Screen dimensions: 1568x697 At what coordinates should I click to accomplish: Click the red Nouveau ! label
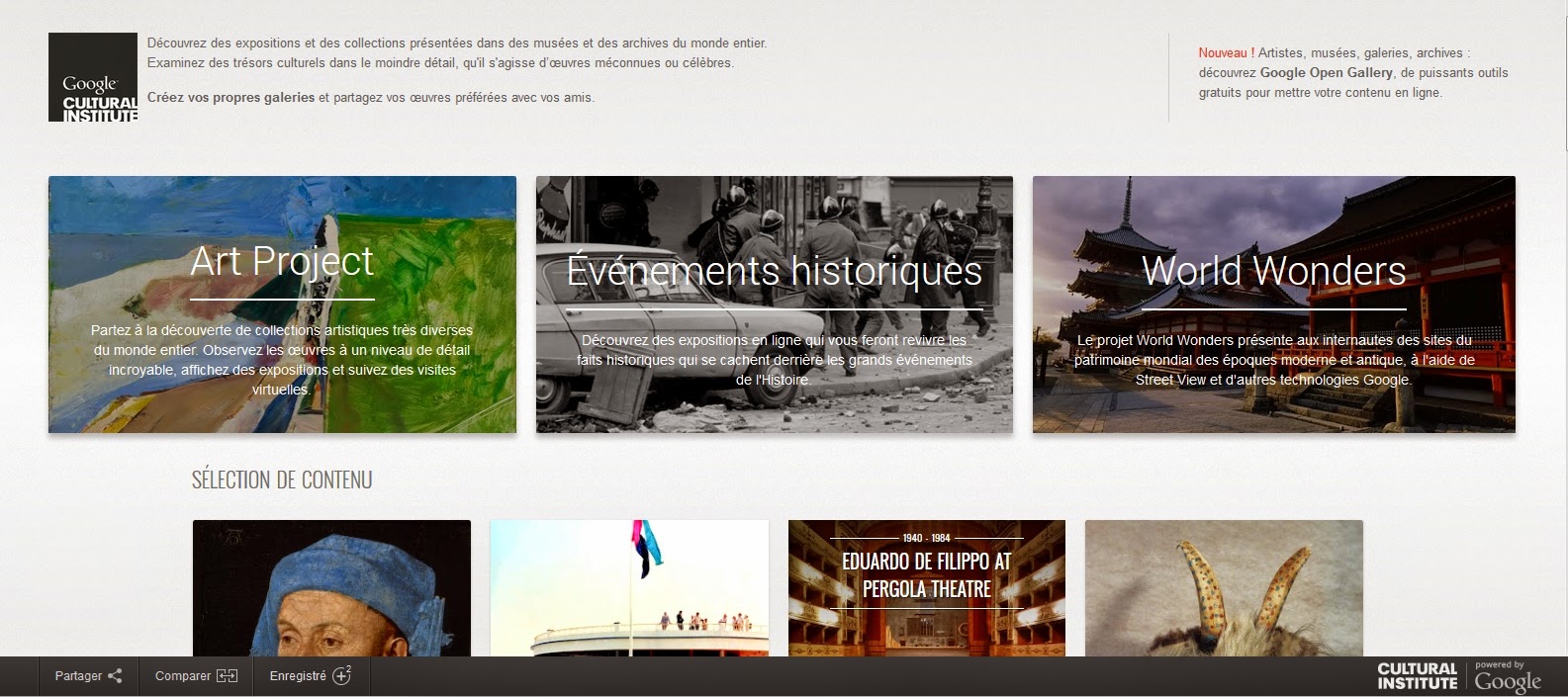[1227, 53]
